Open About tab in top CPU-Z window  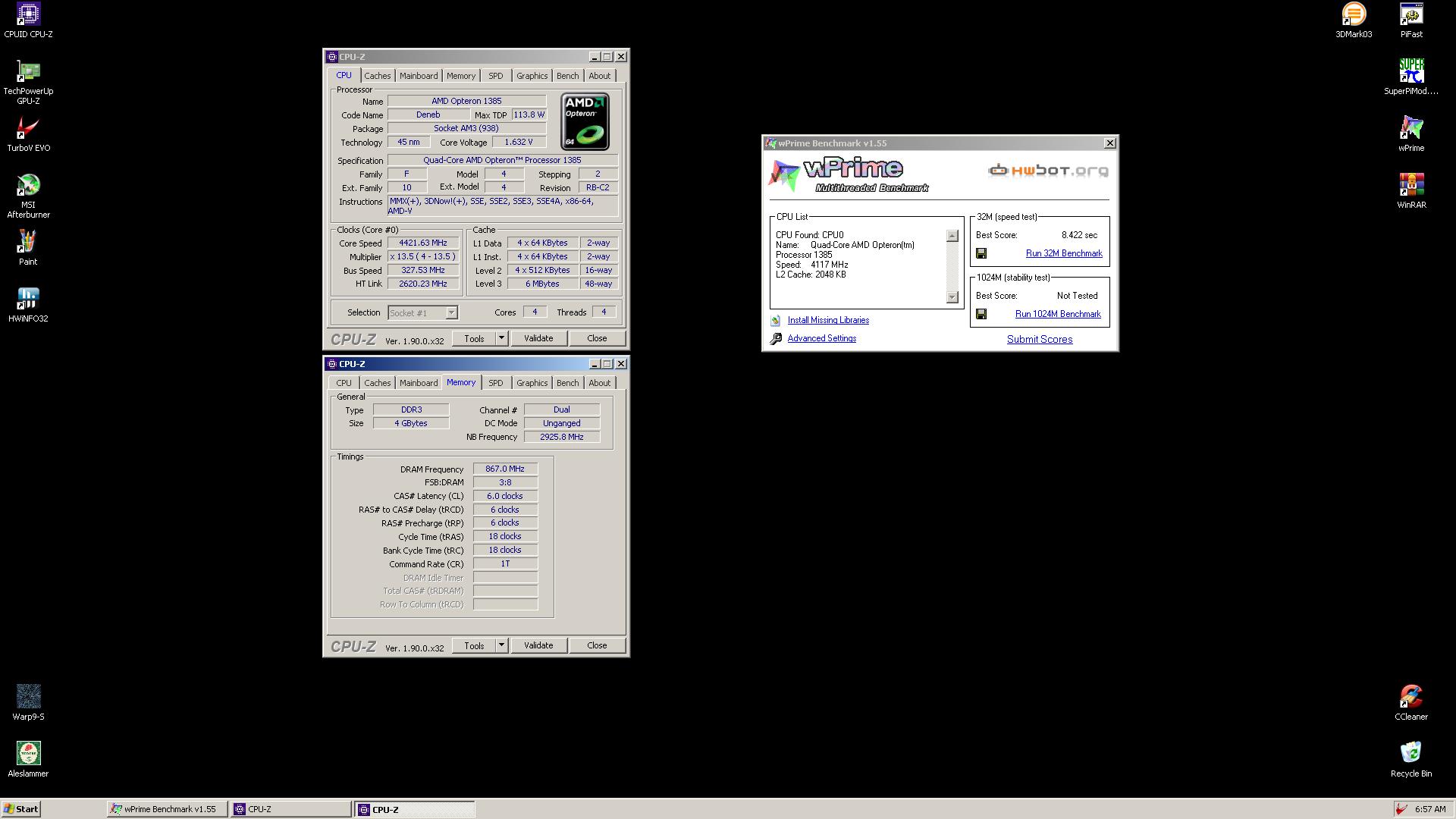pyautogui.click(x=599, y=76)
